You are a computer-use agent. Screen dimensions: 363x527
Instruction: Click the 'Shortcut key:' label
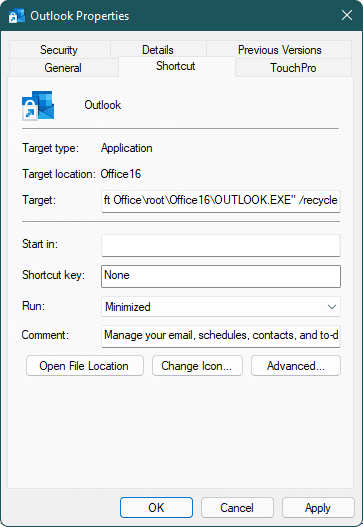coord(53,275)
